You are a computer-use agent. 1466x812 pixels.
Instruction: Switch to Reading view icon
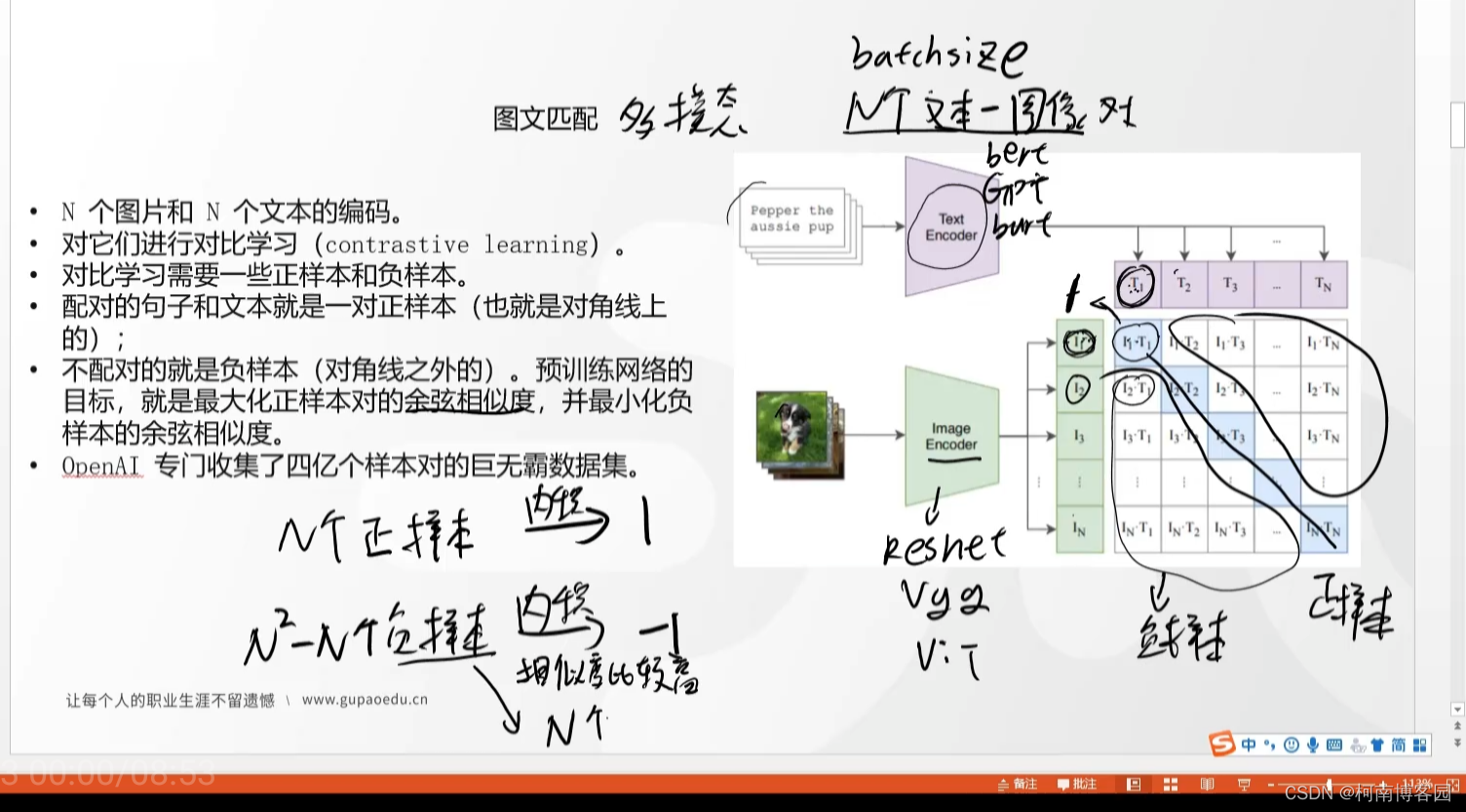point(1207,784)
